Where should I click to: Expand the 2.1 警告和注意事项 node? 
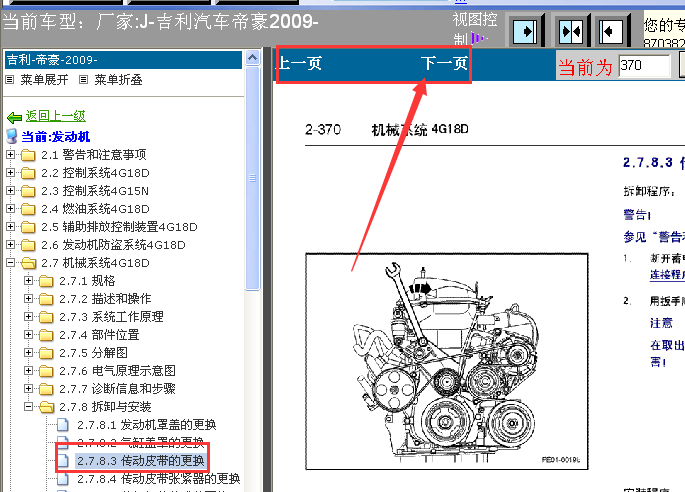click(x=10, y=154)
